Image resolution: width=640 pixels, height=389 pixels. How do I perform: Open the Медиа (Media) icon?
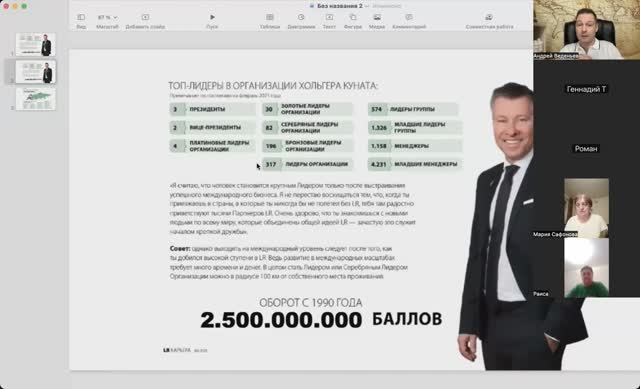pyautogui.click(x=377, y=17)
